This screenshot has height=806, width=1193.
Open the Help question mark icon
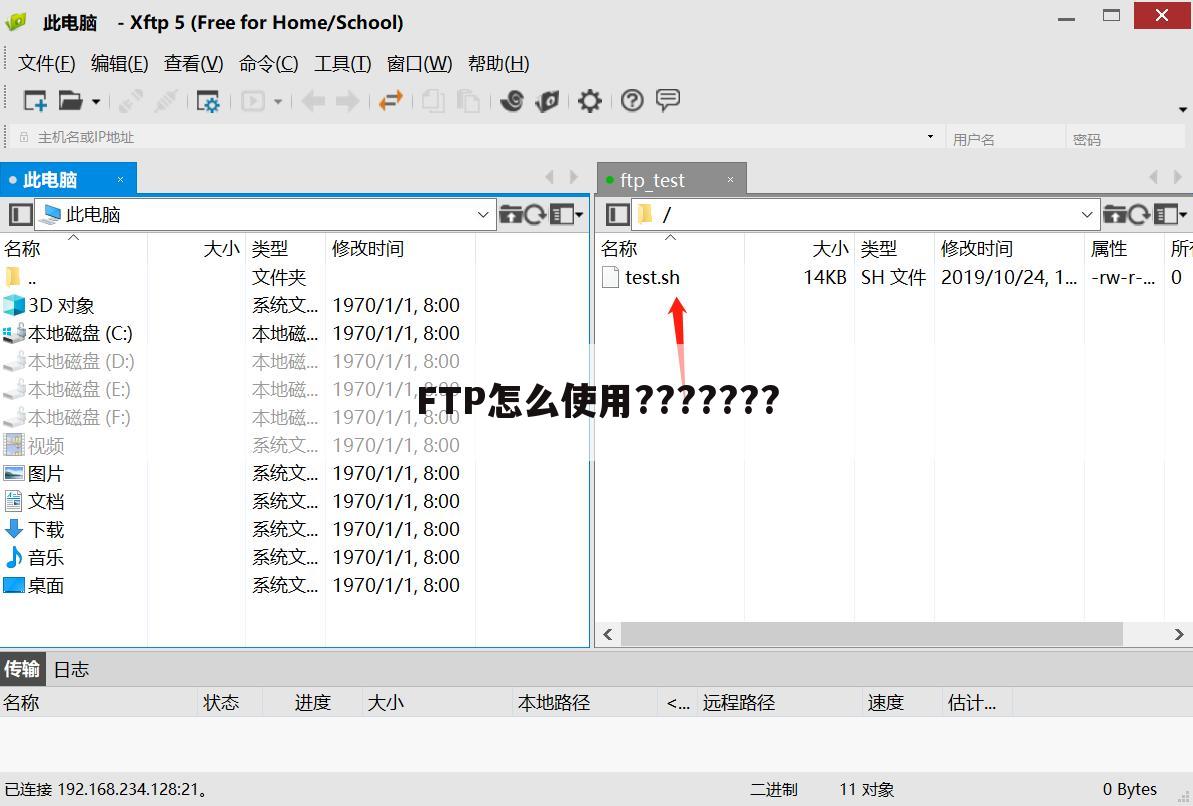pos(632,100)
